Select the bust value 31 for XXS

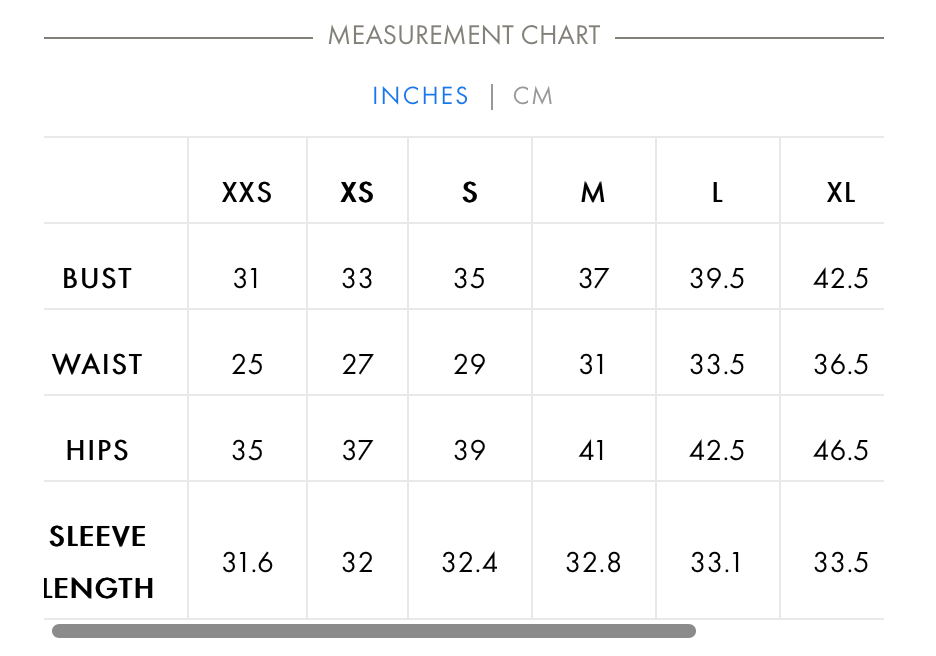click(246, 278)
